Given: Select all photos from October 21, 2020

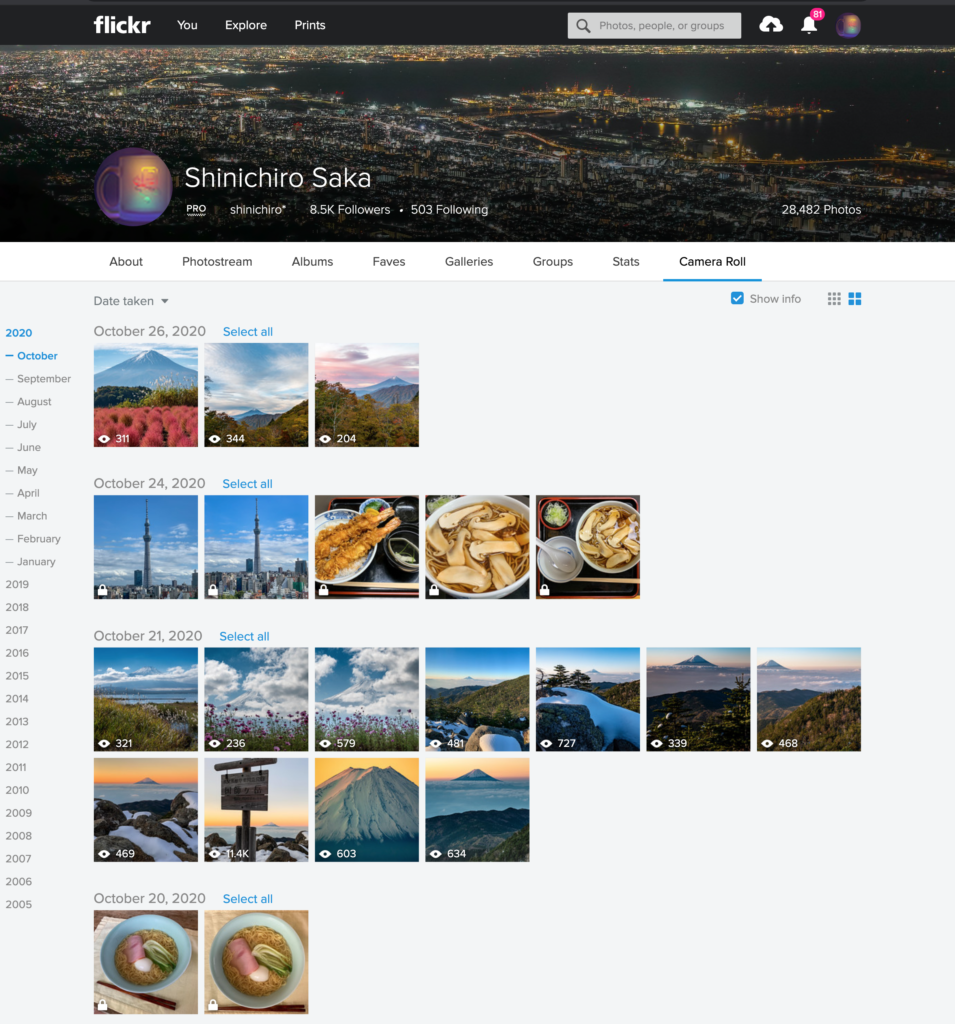Looking at the screenshot, I should (244, 636).
